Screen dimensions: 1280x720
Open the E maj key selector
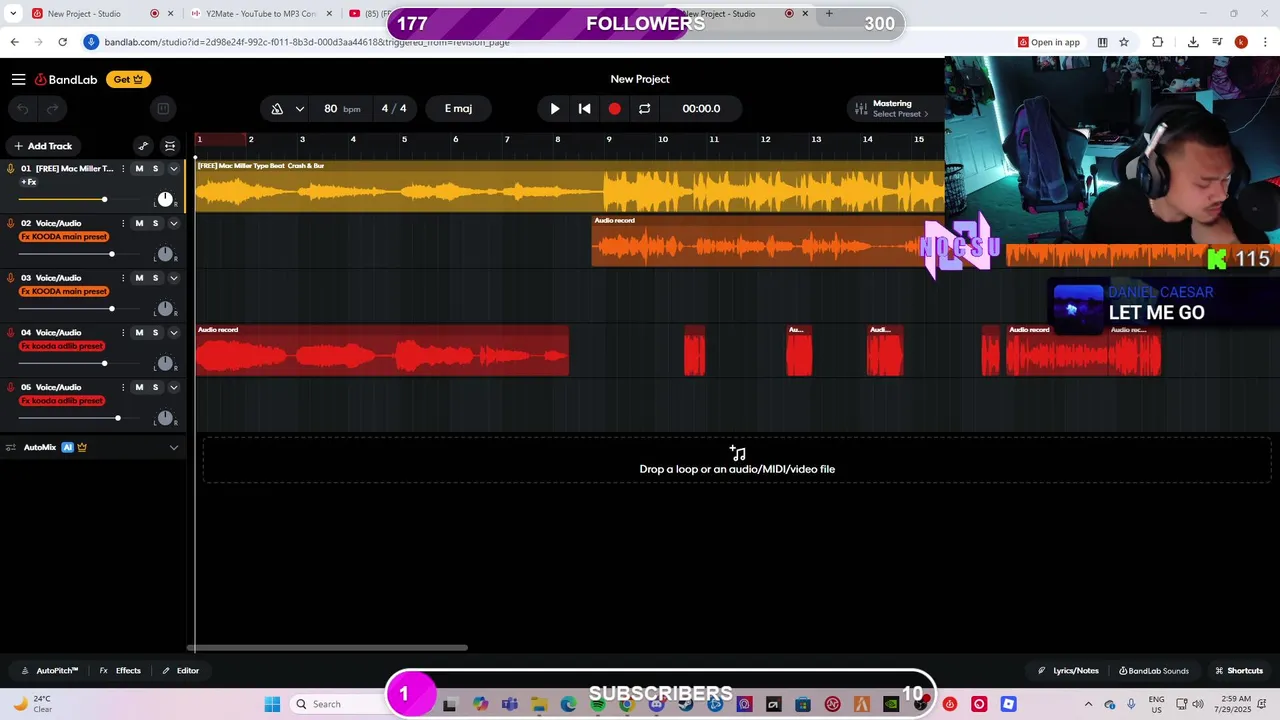(458, 109)
